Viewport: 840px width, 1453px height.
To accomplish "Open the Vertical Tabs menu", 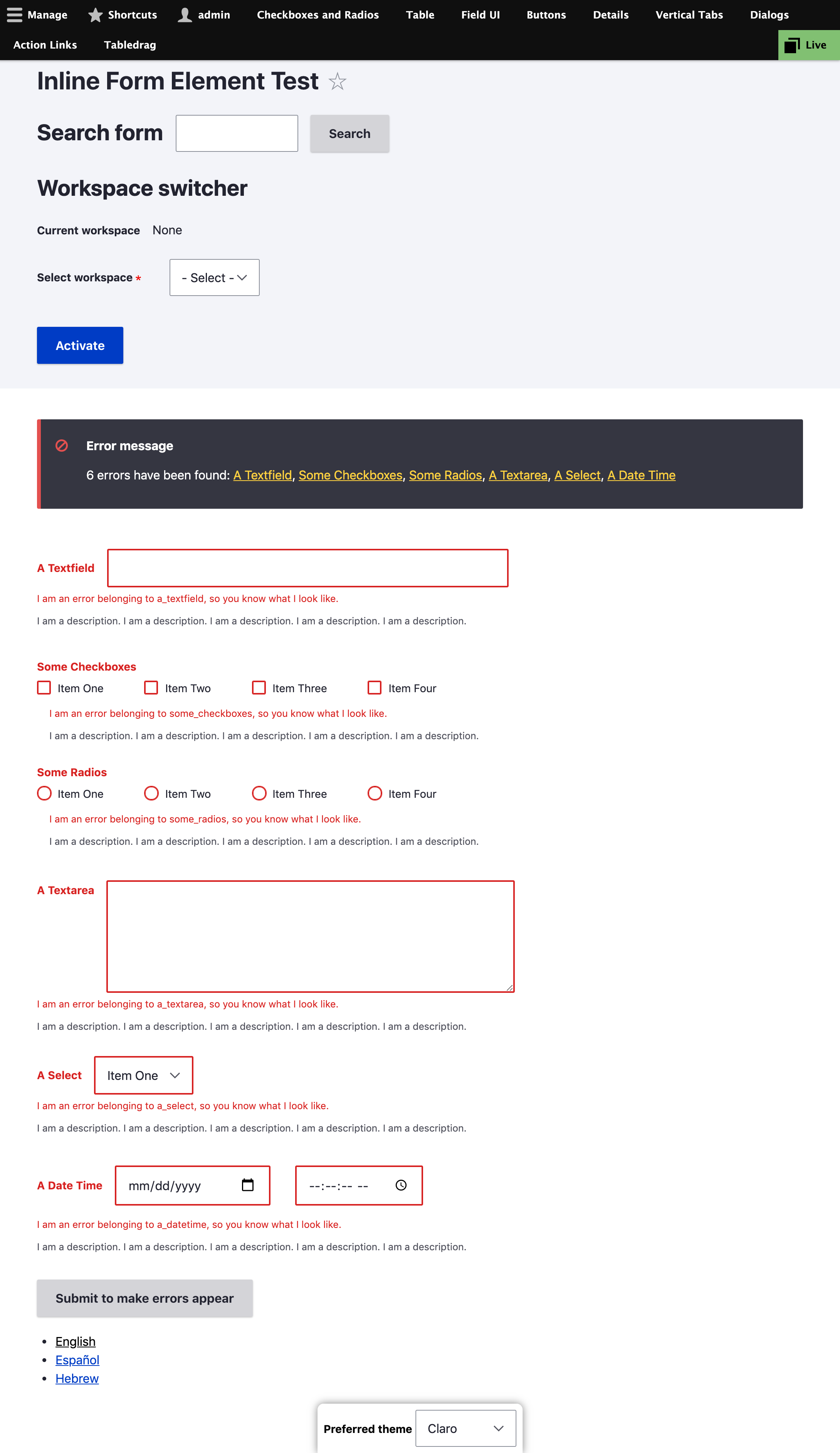I will [689, 14].
